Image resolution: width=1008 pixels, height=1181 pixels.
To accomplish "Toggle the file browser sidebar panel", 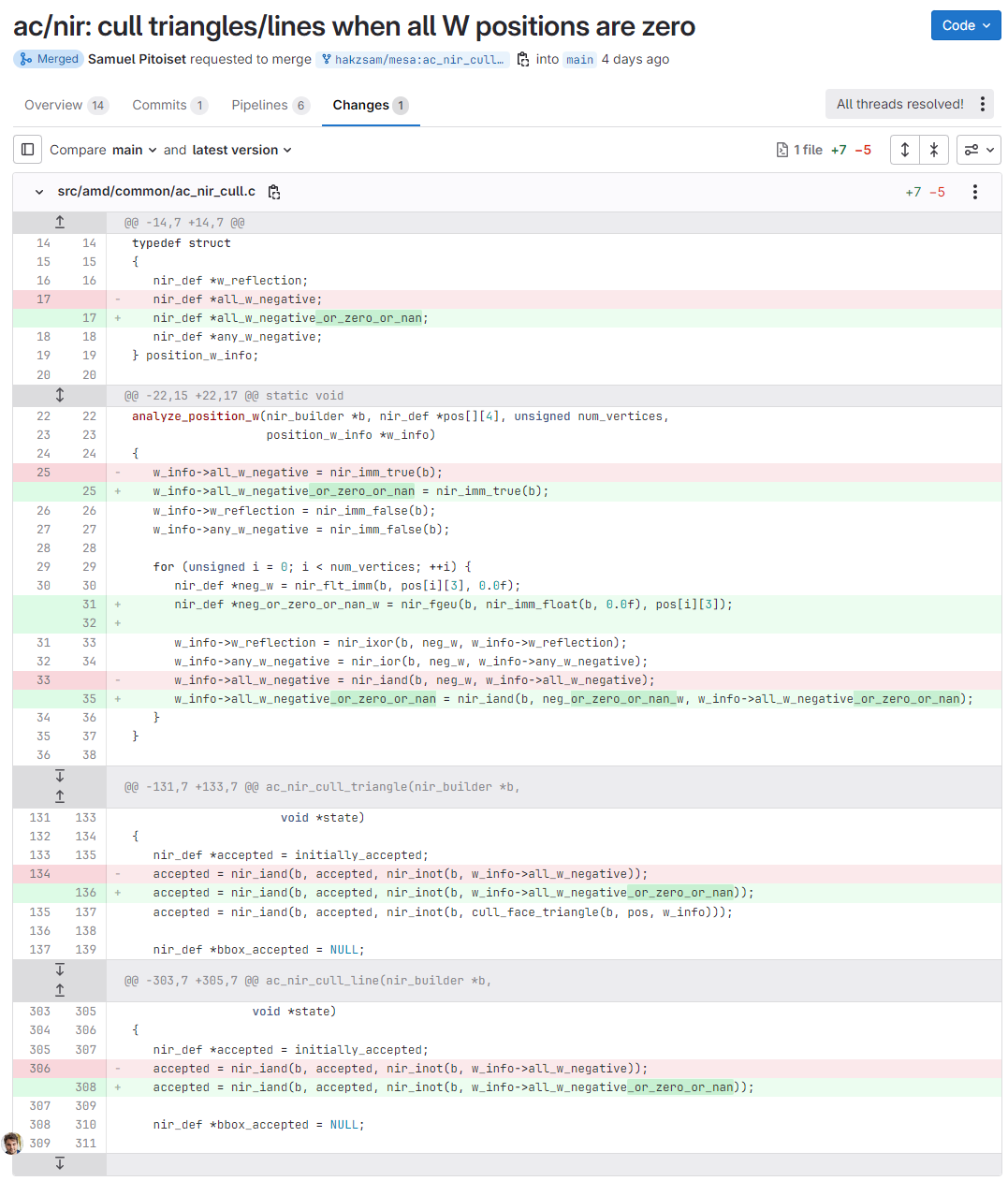I will 27,150.
